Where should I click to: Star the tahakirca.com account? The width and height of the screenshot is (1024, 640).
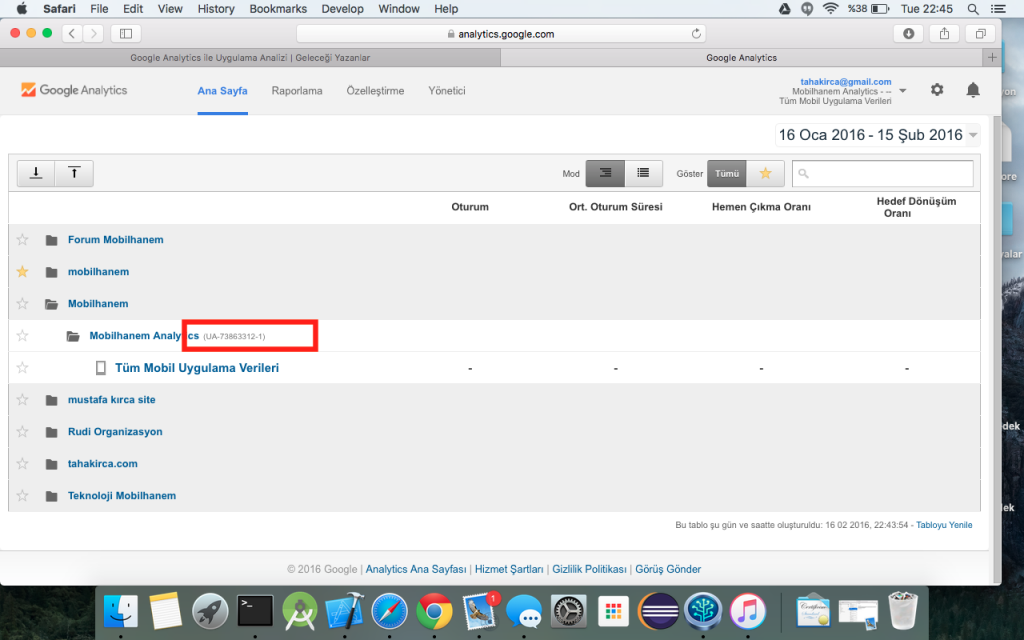[22, 464]
